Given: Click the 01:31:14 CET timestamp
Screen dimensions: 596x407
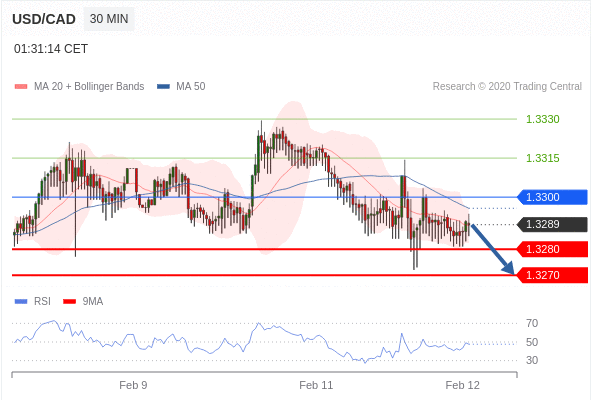Looking at the screenshot, I should point(51,49).
